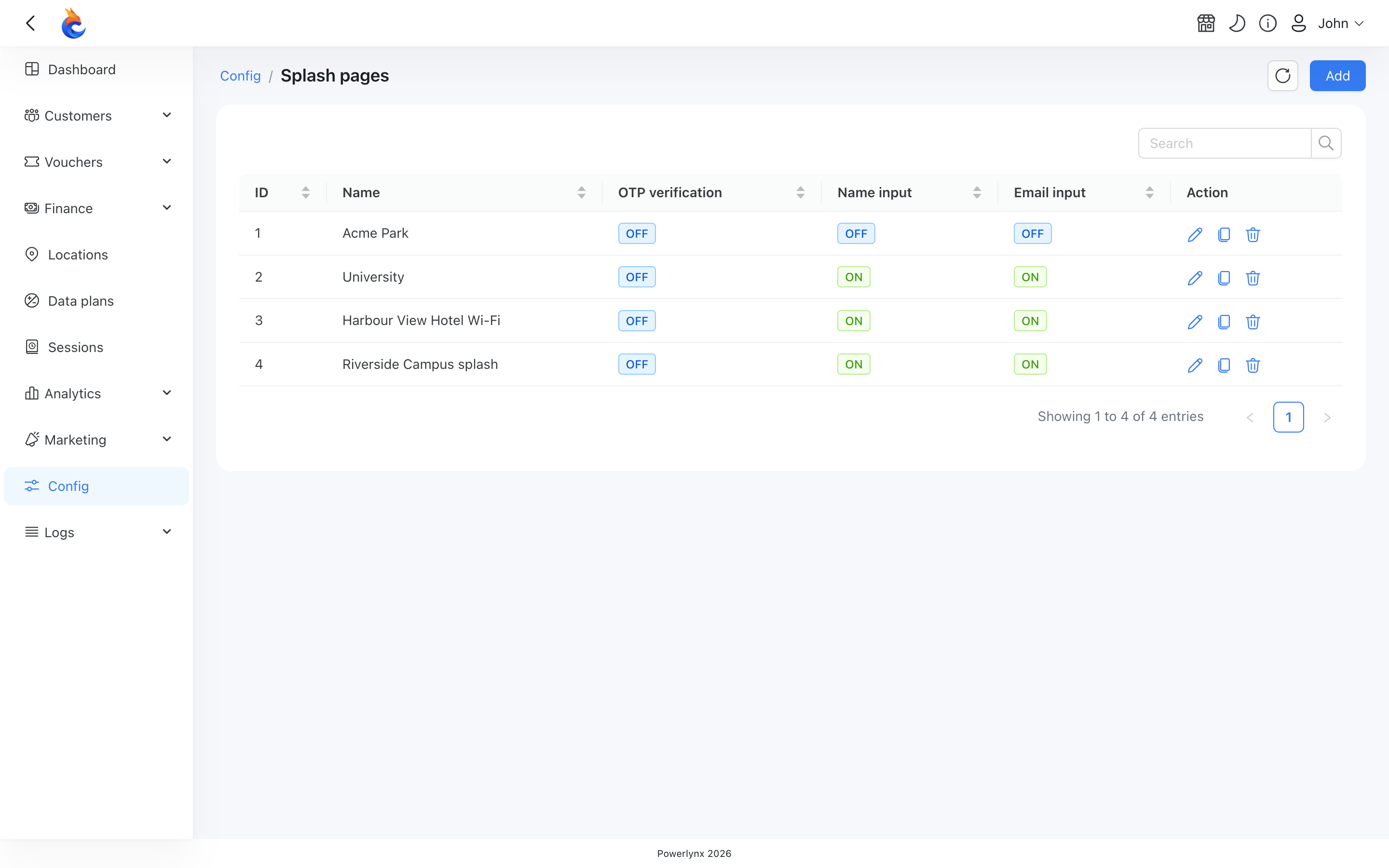Click the store icon in header
This screenshot has height=868, width=1389.
tap(1206, 24)
